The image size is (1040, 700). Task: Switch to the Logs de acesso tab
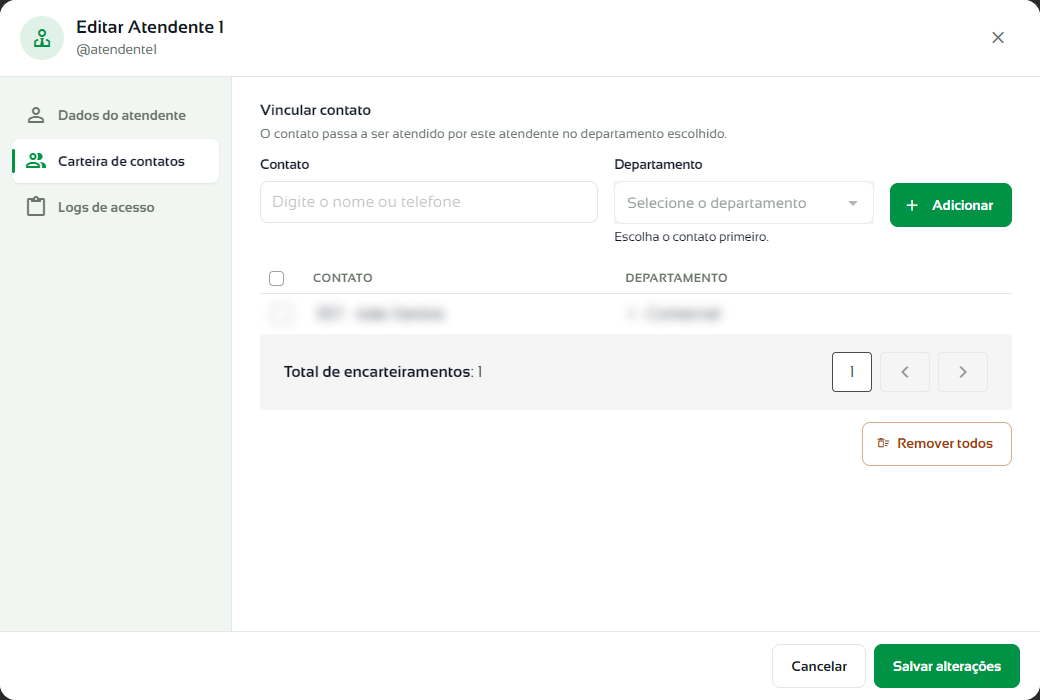(115, 207)
